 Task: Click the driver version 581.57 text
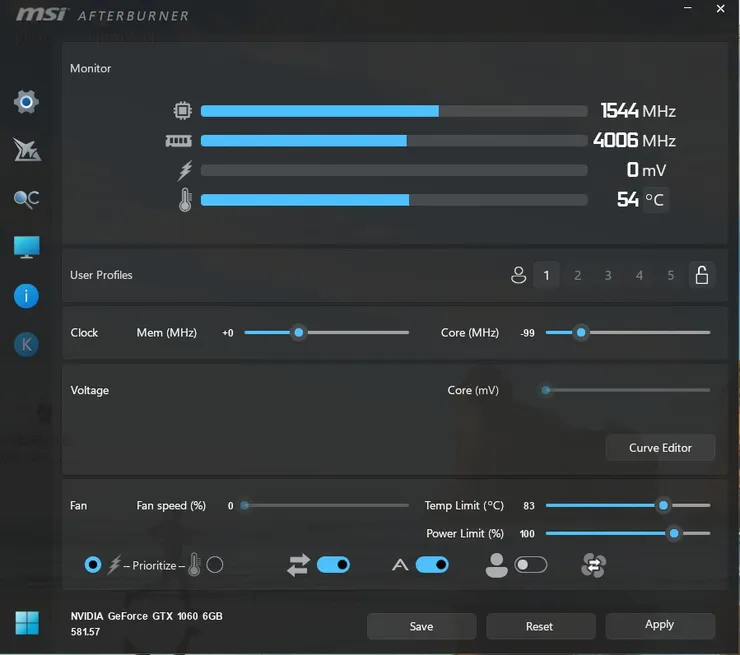[x=85, y=632]
